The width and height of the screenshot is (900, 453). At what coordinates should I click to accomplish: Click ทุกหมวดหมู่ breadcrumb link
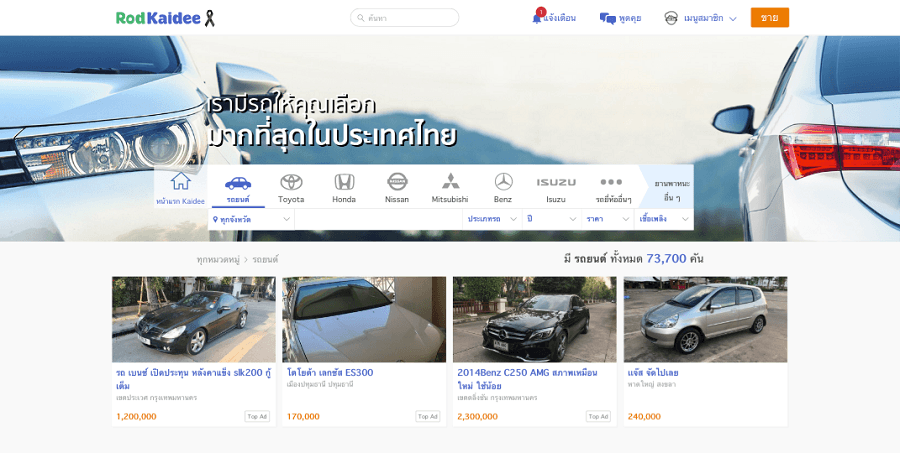point(218,260)
